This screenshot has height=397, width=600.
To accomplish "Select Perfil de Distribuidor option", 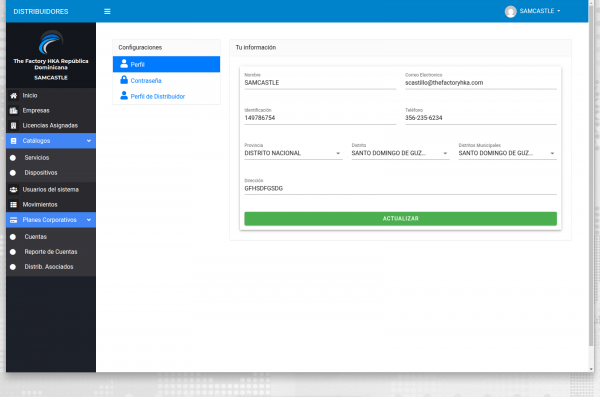I will pyautogui.click(x=166, y=96).
